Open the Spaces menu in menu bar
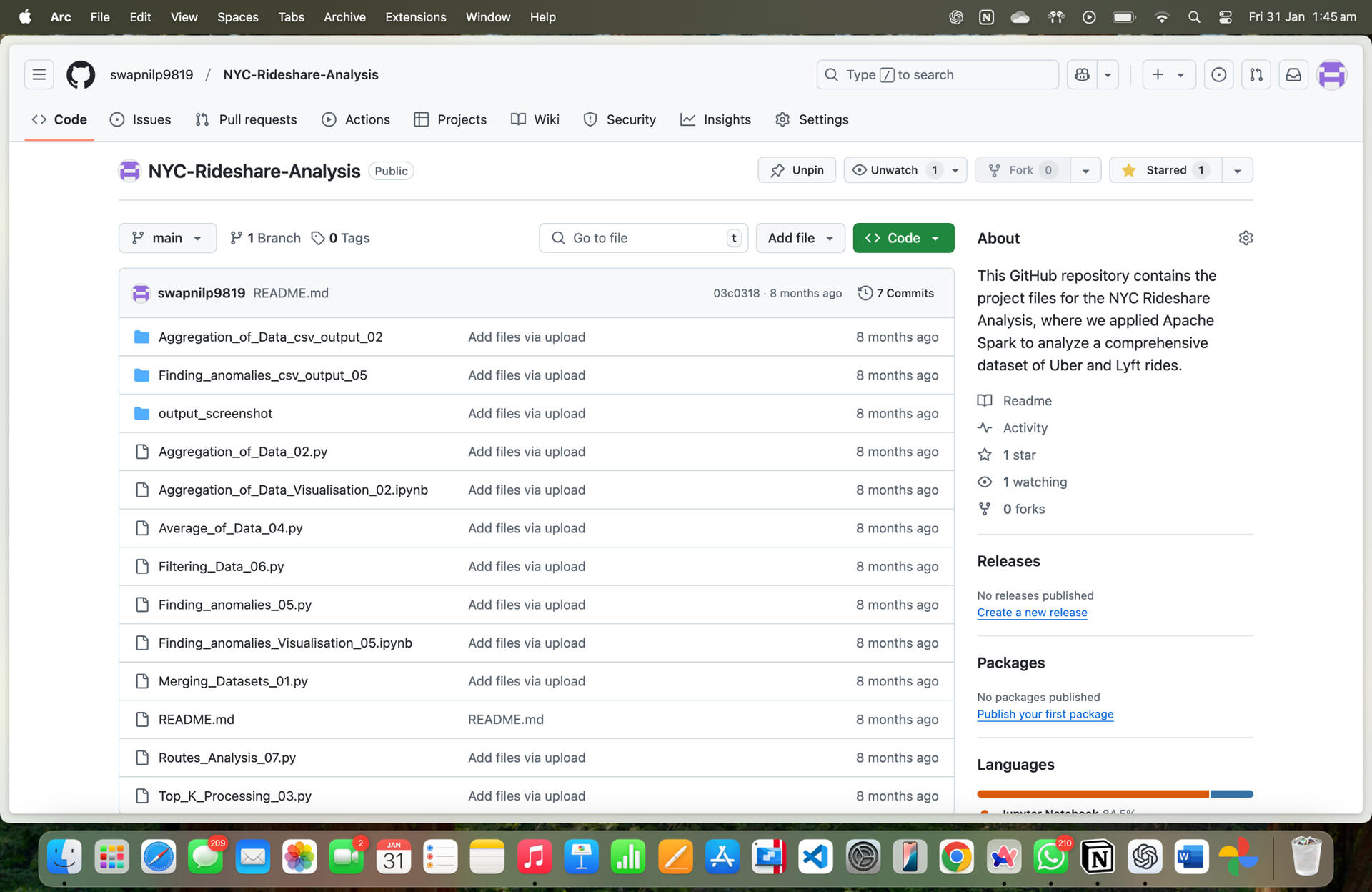Image resolution: width=1372 pixels, height=892 pixels. pos(237,16)
